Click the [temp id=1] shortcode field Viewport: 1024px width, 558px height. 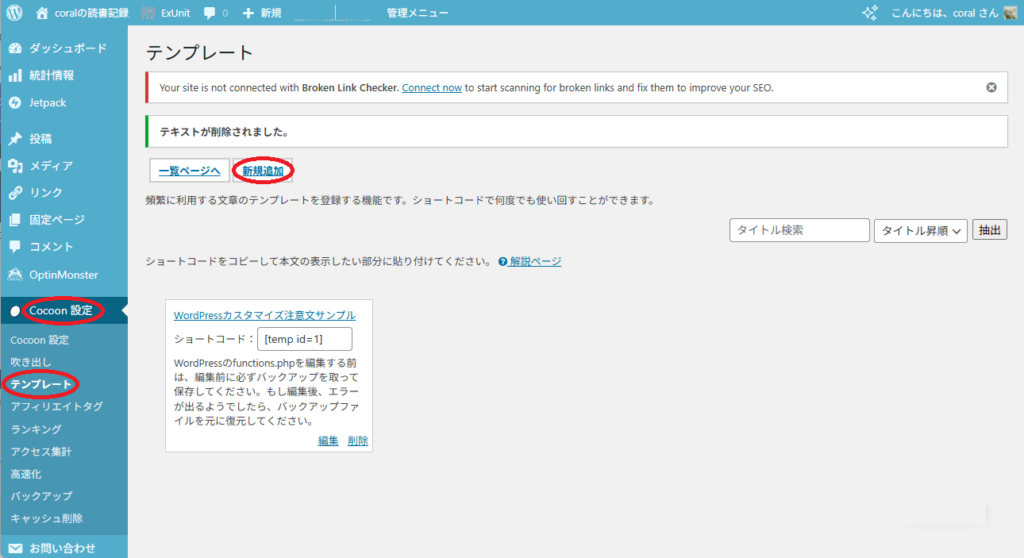pos(304,339)
